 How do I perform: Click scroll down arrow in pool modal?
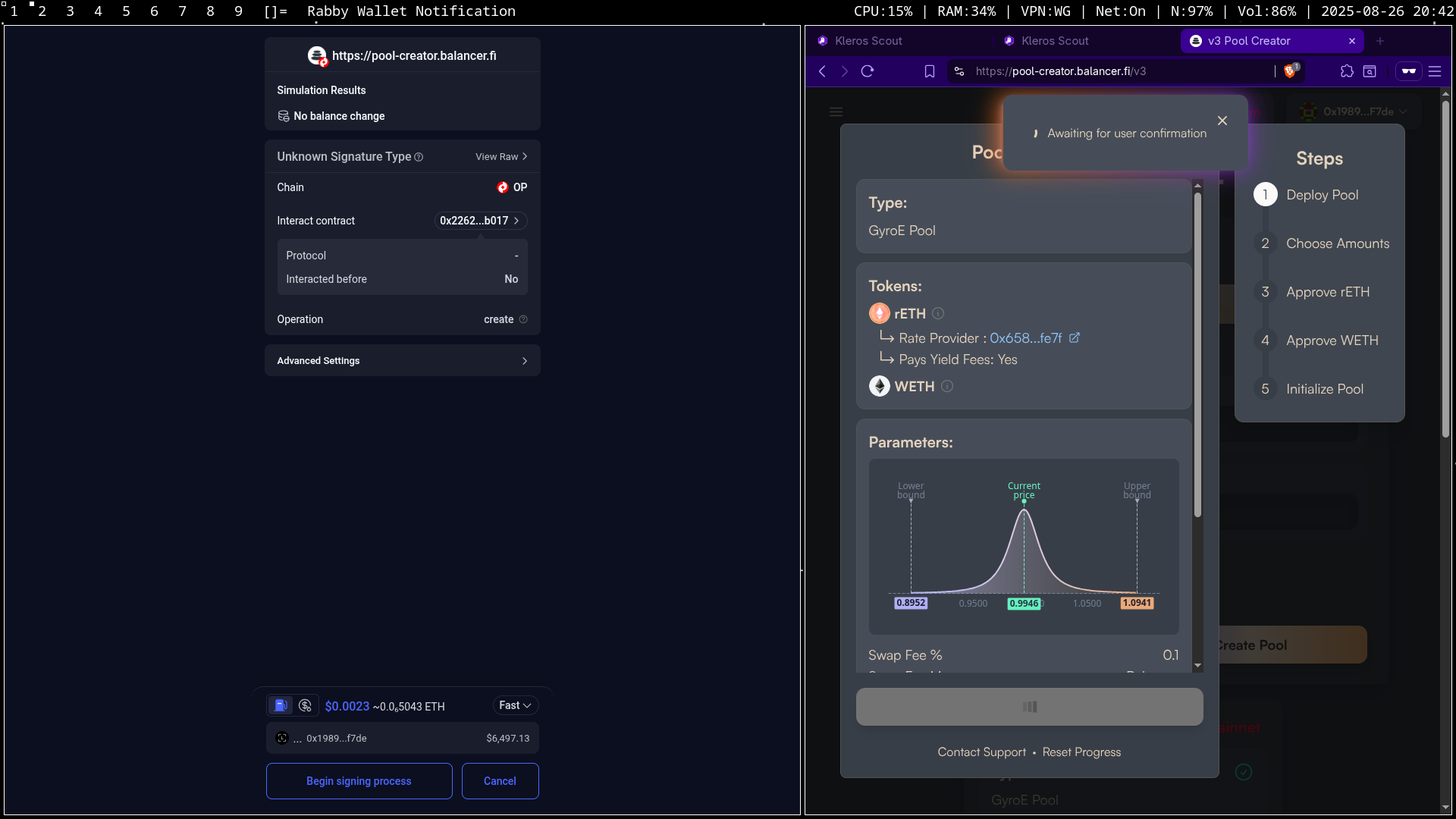pyautogui.click(x=1197, y=666)
